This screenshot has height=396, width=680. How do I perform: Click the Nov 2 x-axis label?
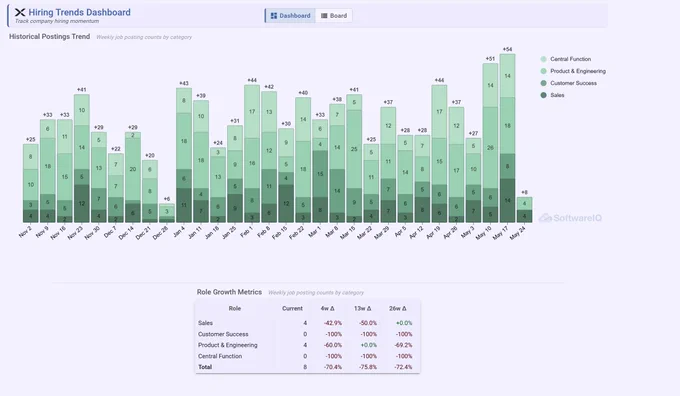coord(25,232)
